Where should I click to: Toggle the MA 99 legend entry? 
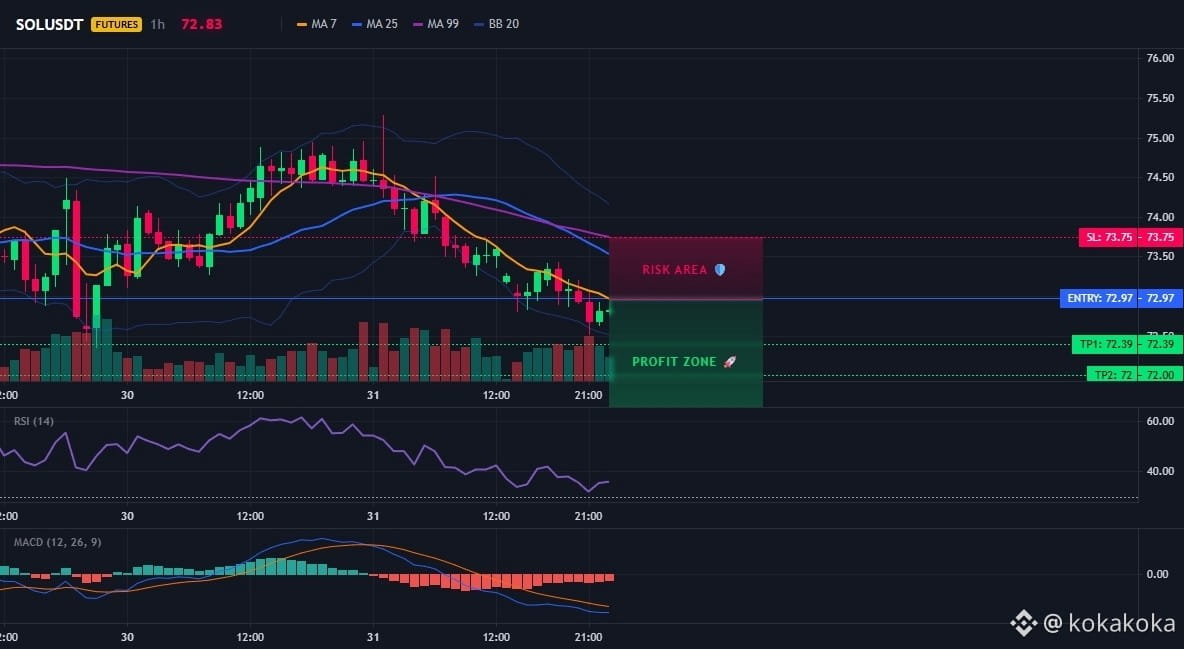click(436, 24)
